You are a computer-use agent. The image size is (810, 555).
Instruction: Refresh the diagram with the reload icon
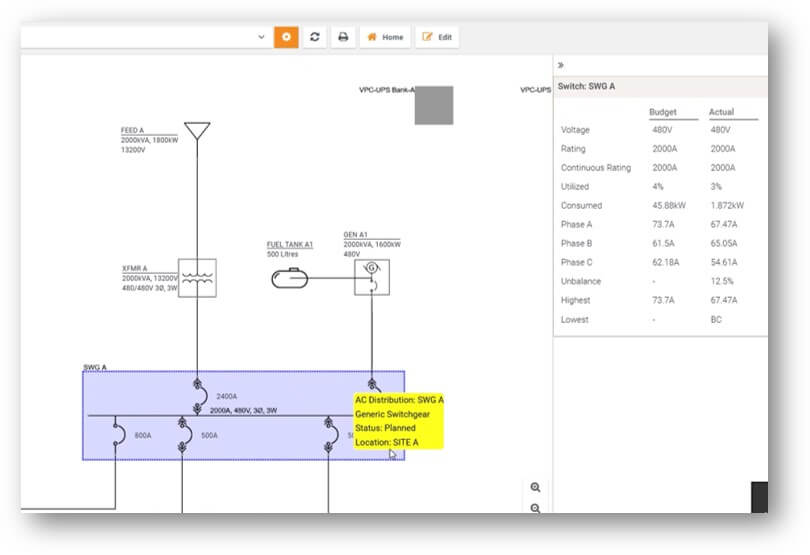pos(315,37)
